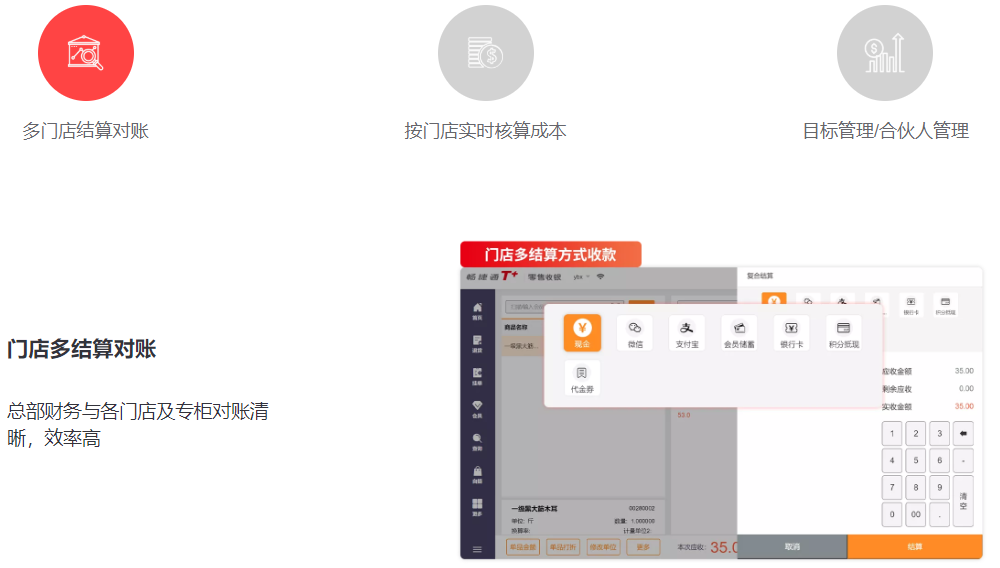Click the 单品打折 item discount button
The image size is (1000, 568).
pyautogui.click(x=565, y=547)
